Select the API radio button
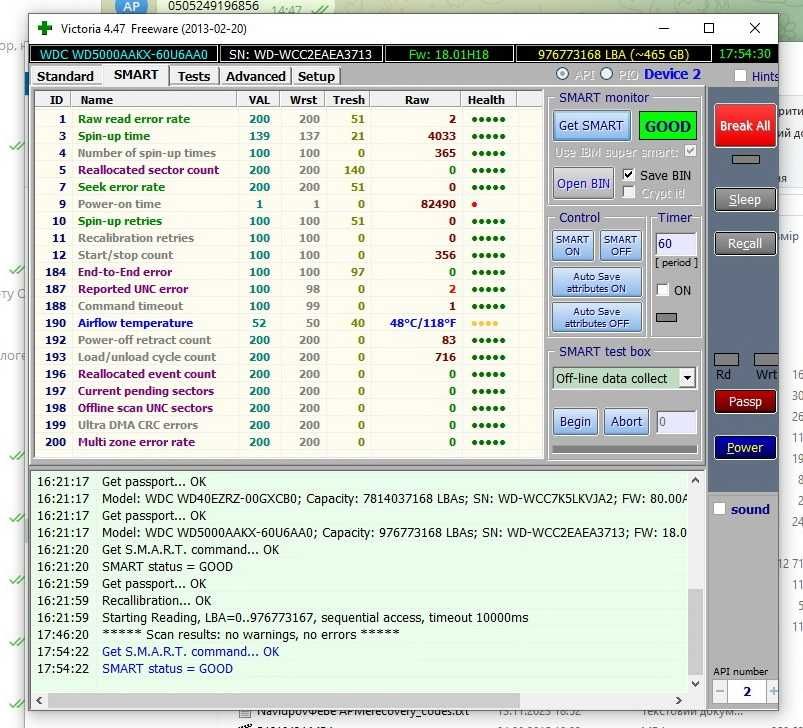The image size is (803, 728). pyautogui.click(x=562, y=74)
